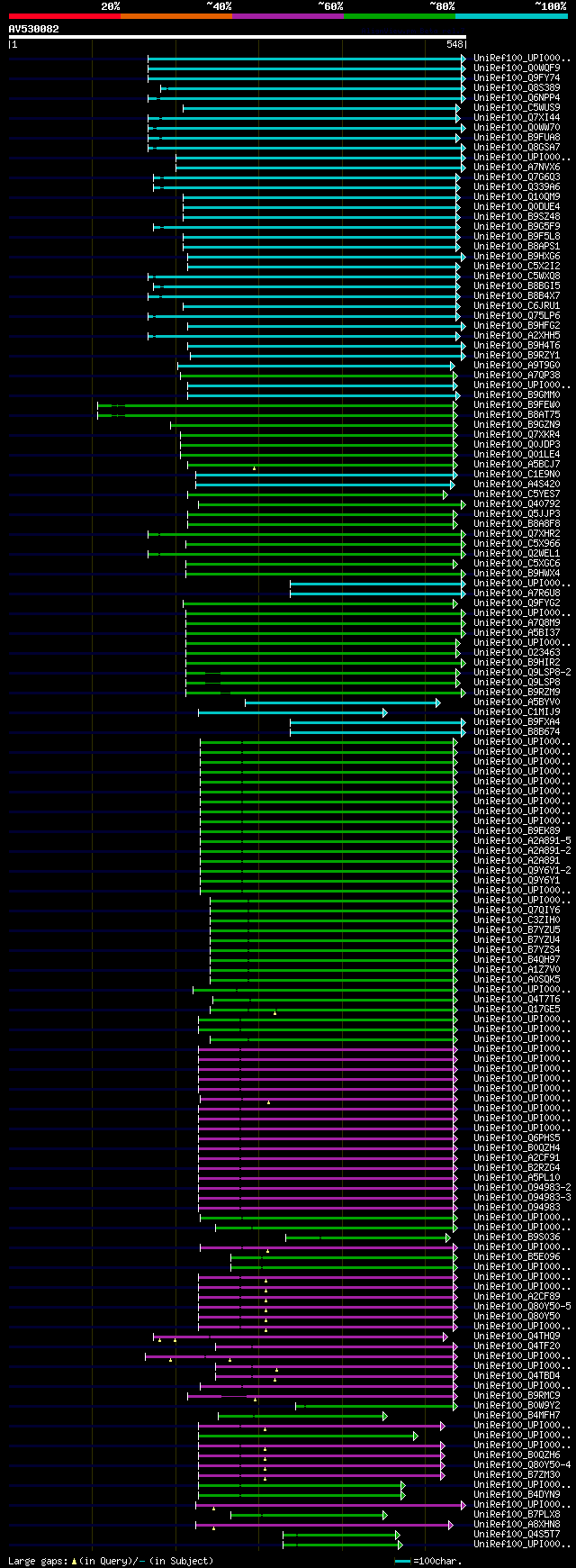This screenshot has width=576, height=1568.
Task: Click label UniRef100_A2A891-5
Action: point(522,841)
